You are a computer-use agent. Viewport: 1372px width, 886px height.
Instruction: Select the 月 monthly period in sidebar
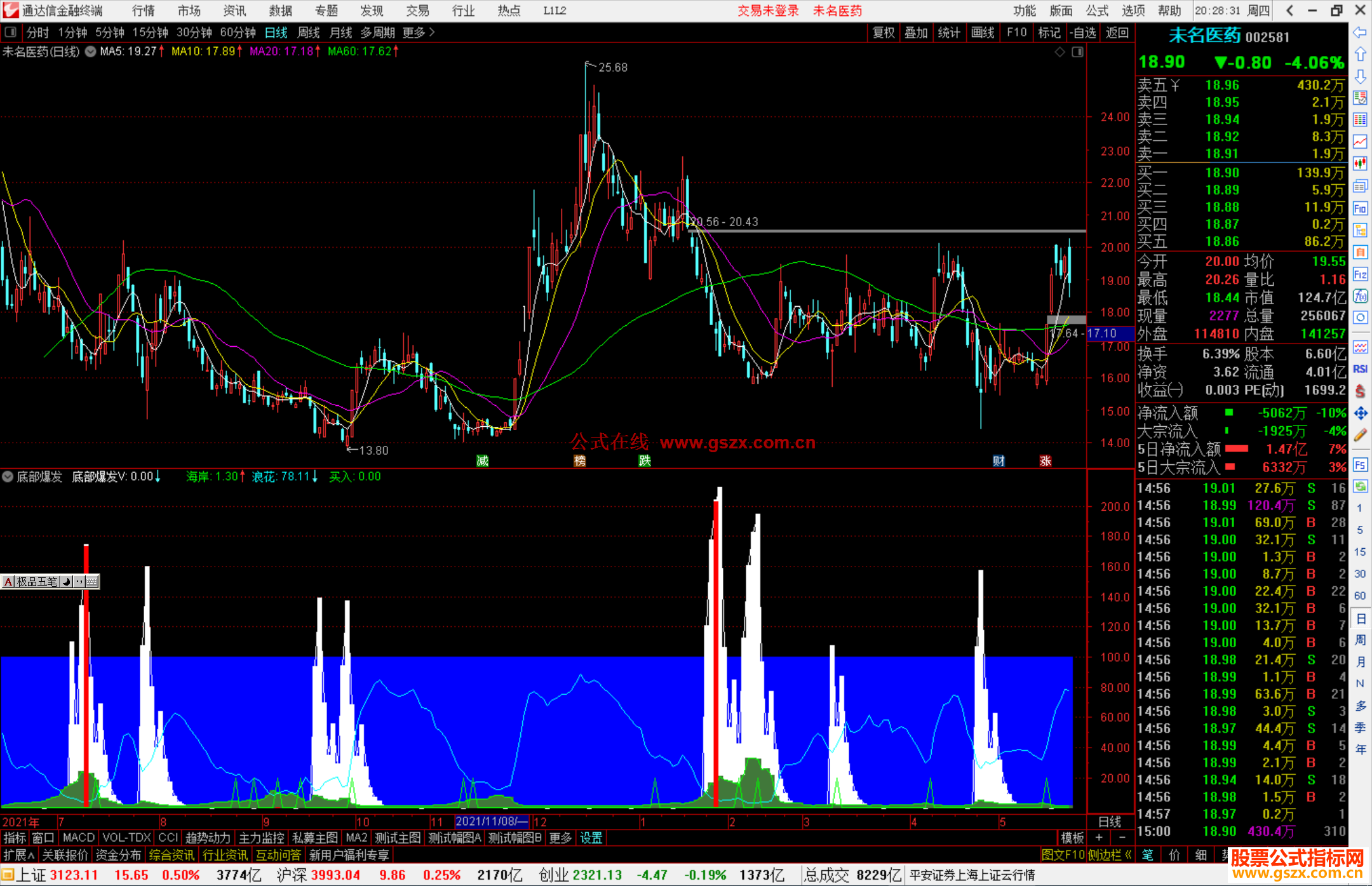[x=1361, y=662]
